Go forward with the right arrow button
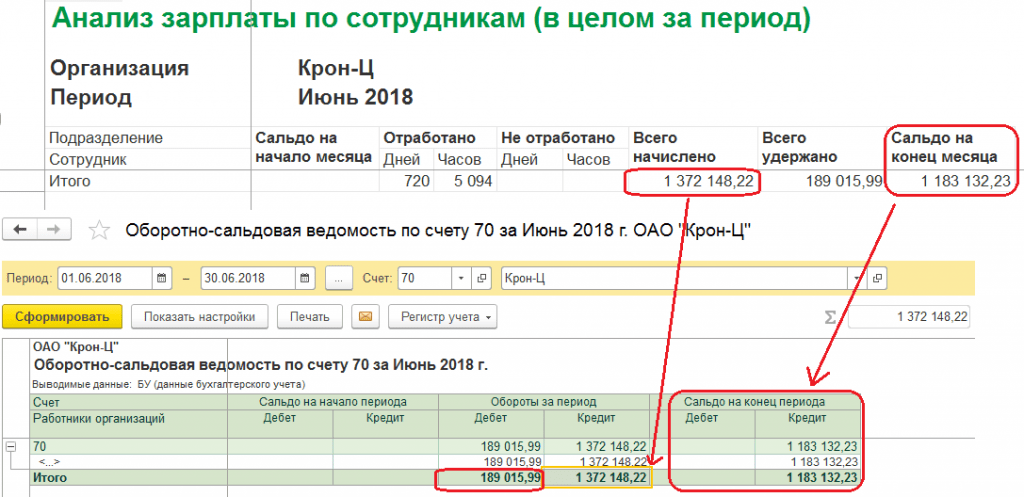The height and width of the screenshot is (497, 1024). pyautogui.click(x=55, y=229)
